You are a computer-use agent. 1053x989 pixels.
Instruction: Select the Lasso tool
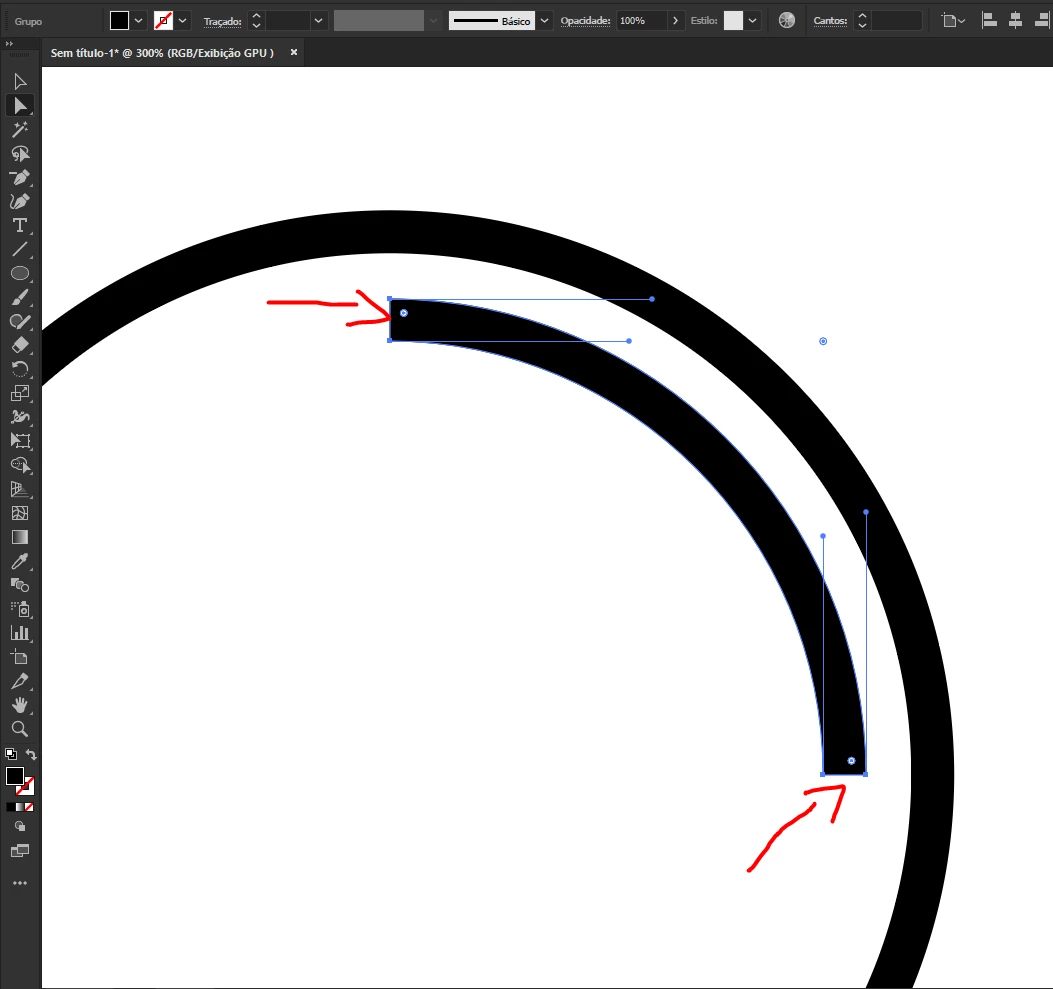pos(20,154)
